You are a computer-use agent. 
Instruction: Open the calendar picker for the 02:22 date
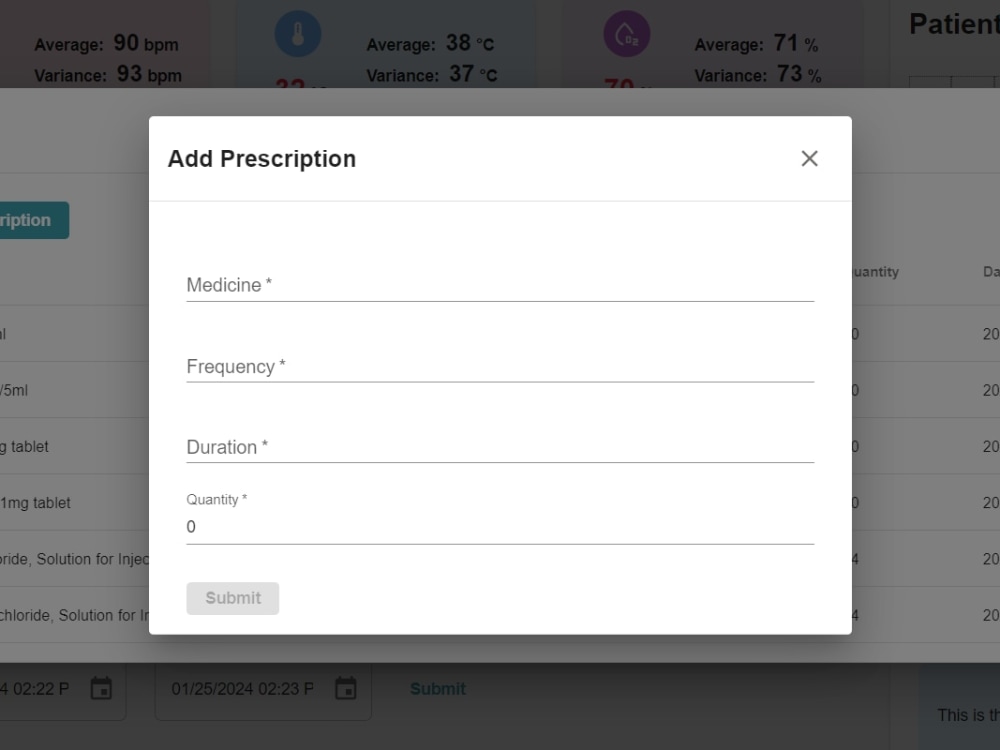pyautogui.click(x=100, y=688)
